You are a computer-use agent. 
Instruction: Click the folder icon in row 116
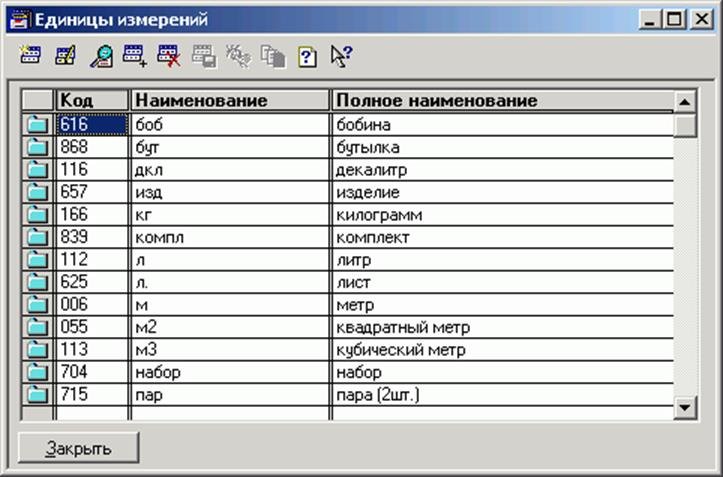[37, 170]
